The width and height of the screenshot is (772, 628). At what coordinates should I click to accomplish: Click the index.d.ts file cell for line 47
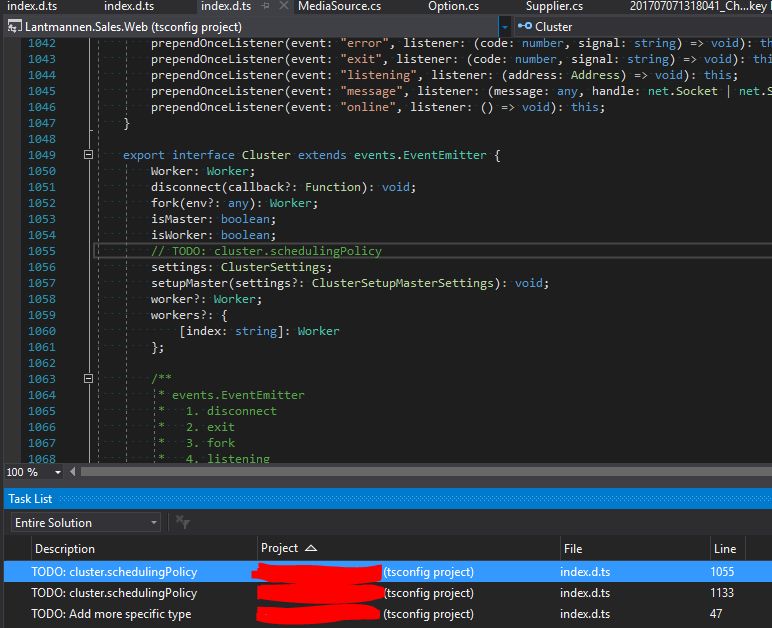tap(584, 614)
